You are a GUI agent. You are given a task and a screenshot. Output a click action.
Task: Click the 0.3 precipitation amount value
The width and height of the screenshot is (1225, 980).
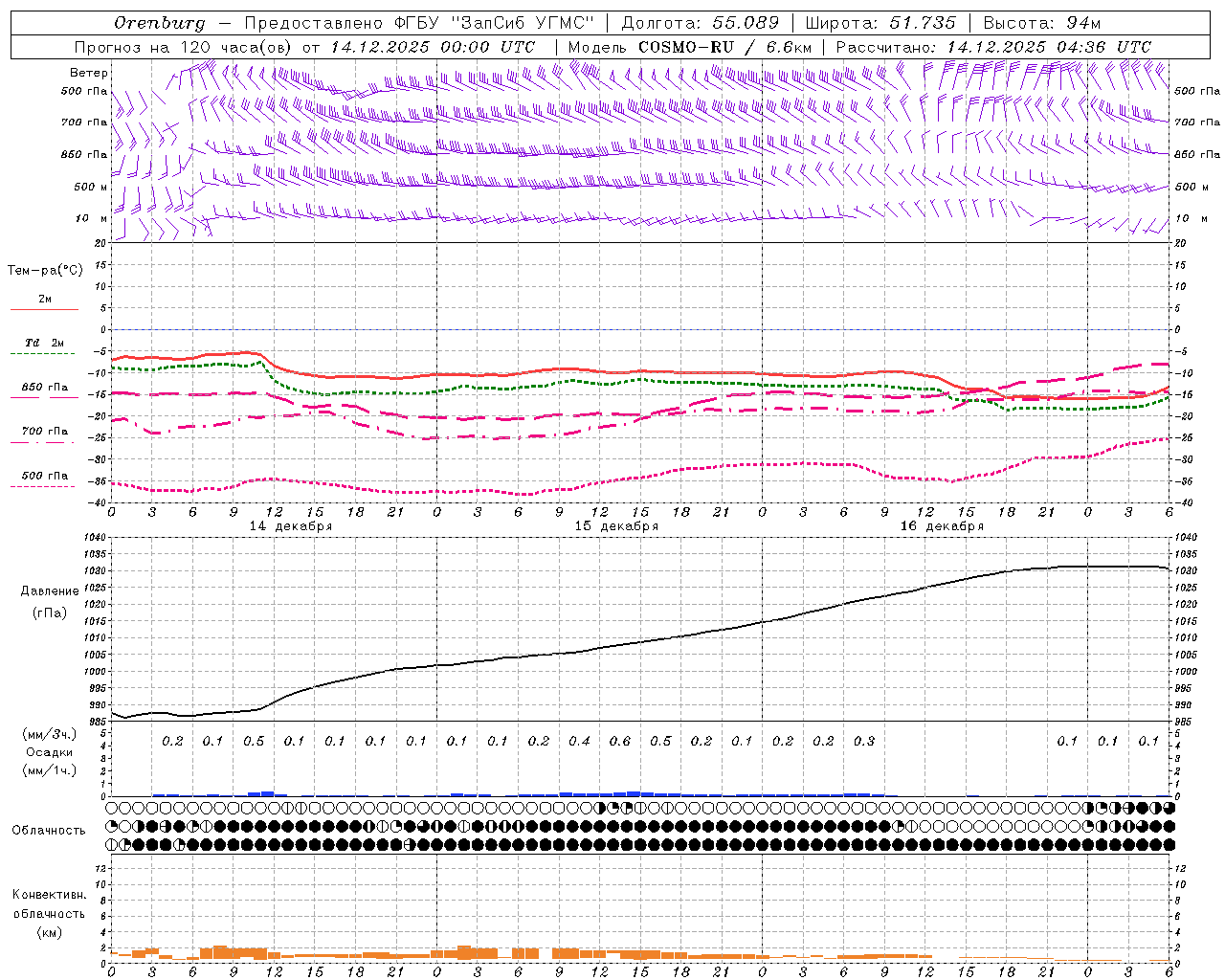[x=864, y=742]
